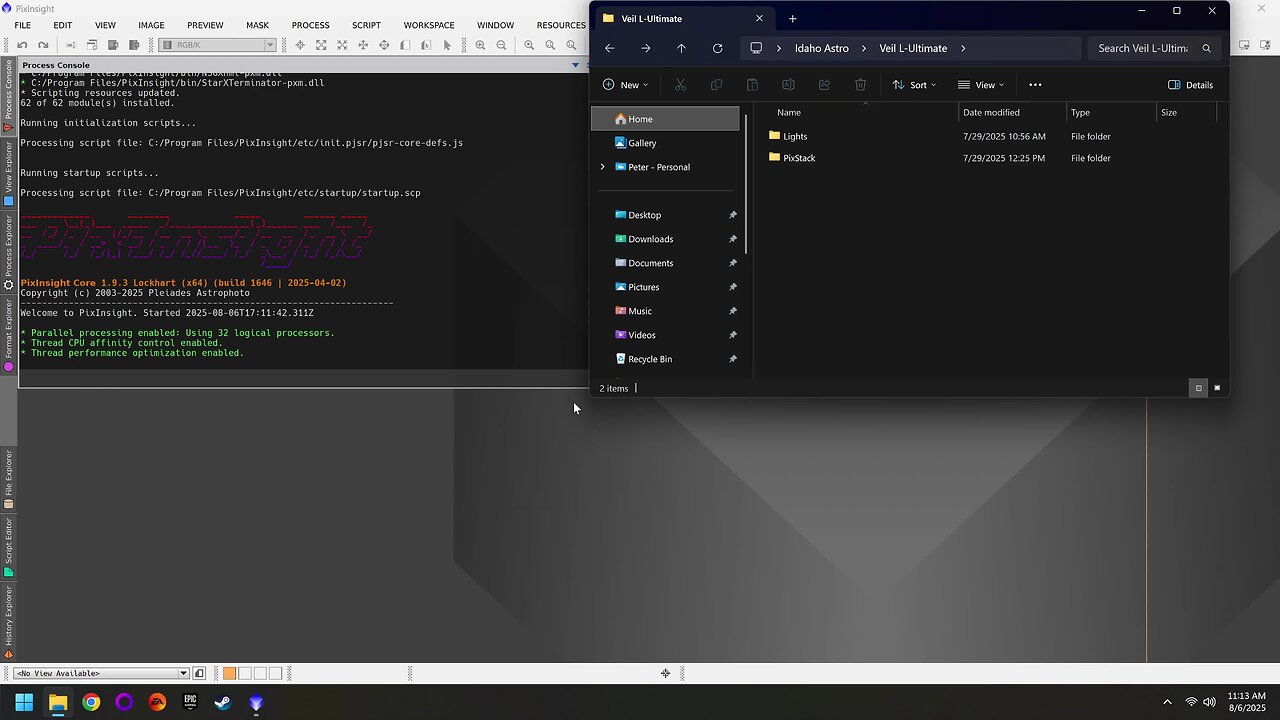
Task: Select Home in Explorer navigation pane
Action: click(x=665, y=119)
